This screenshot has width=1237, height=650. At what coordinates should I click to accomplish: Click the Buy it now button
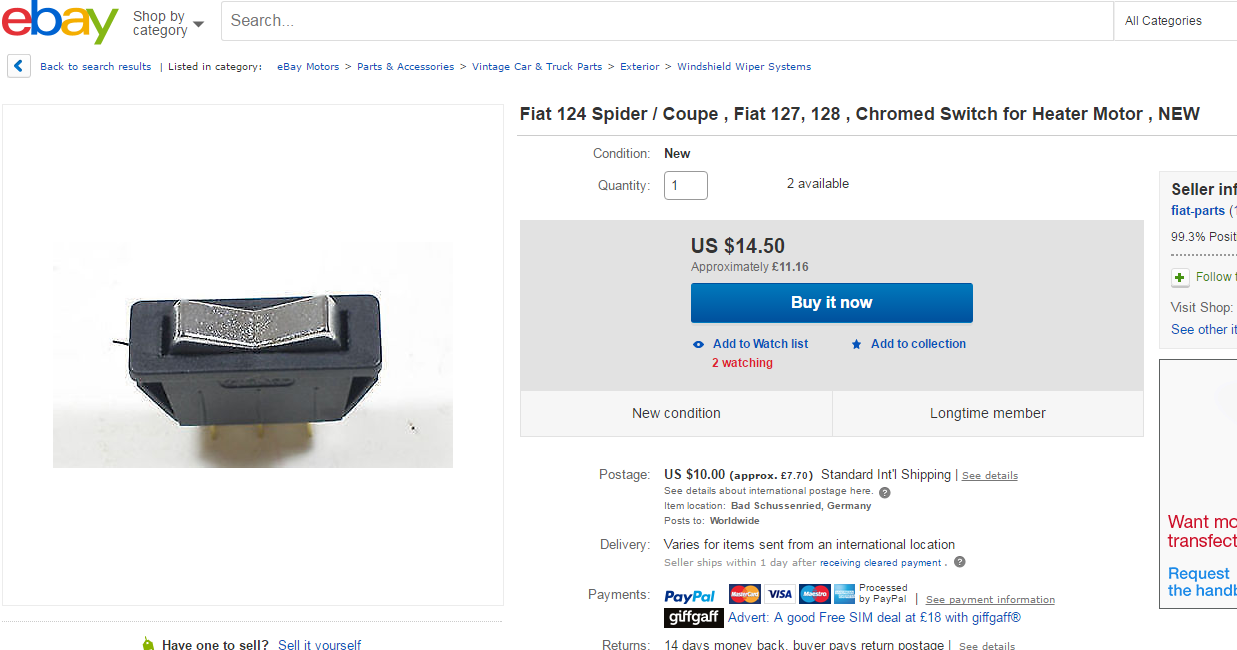click(832, 303)
